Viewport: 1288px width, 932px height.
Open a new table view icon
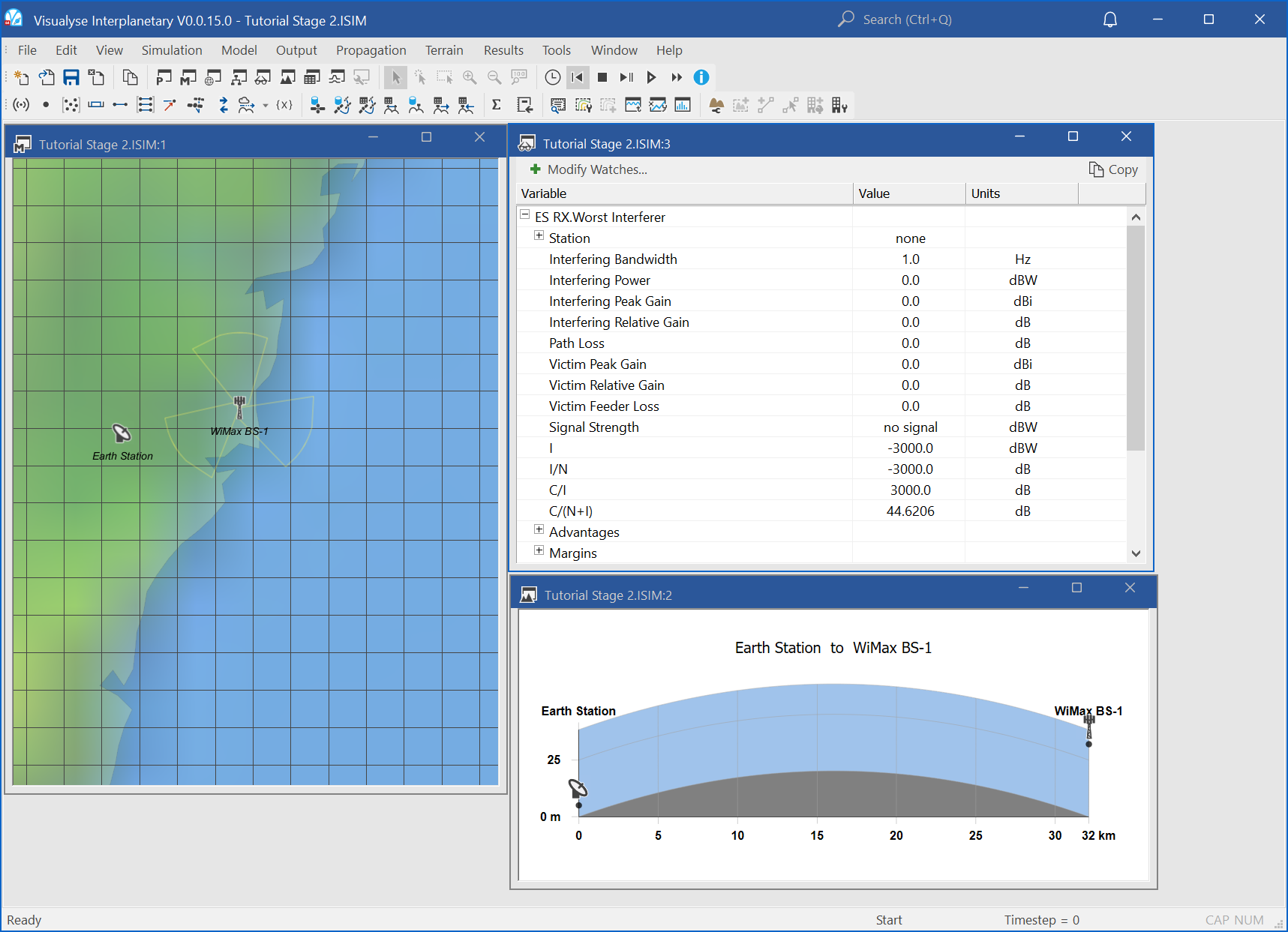(312, 77)
